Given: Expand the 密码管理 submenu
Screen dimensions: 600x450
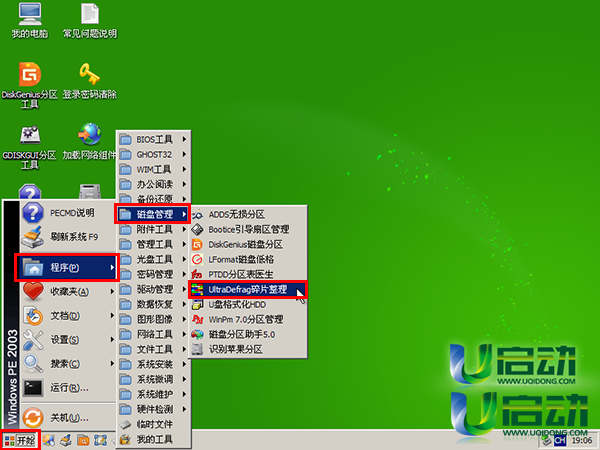Looking at the screenshot, I should tap(153, 274).
